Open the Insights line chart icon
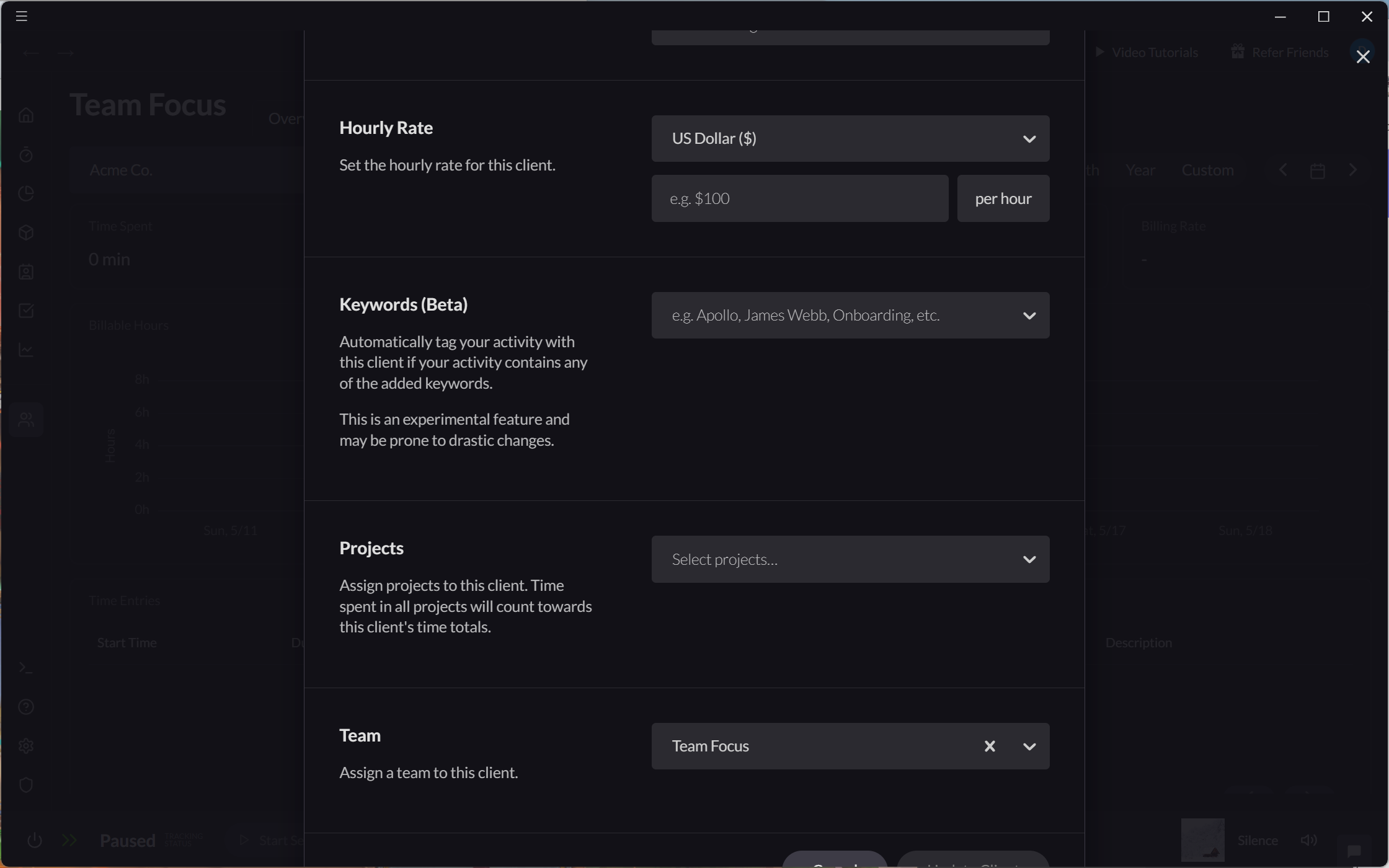Screen dimensions: 1389x868 click(26, 350)
